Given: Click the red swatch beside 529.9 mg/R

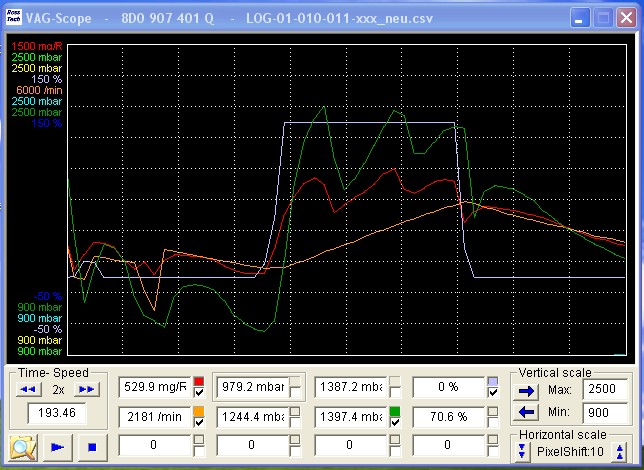Looking at the screenshot, I should pos(199,382).
